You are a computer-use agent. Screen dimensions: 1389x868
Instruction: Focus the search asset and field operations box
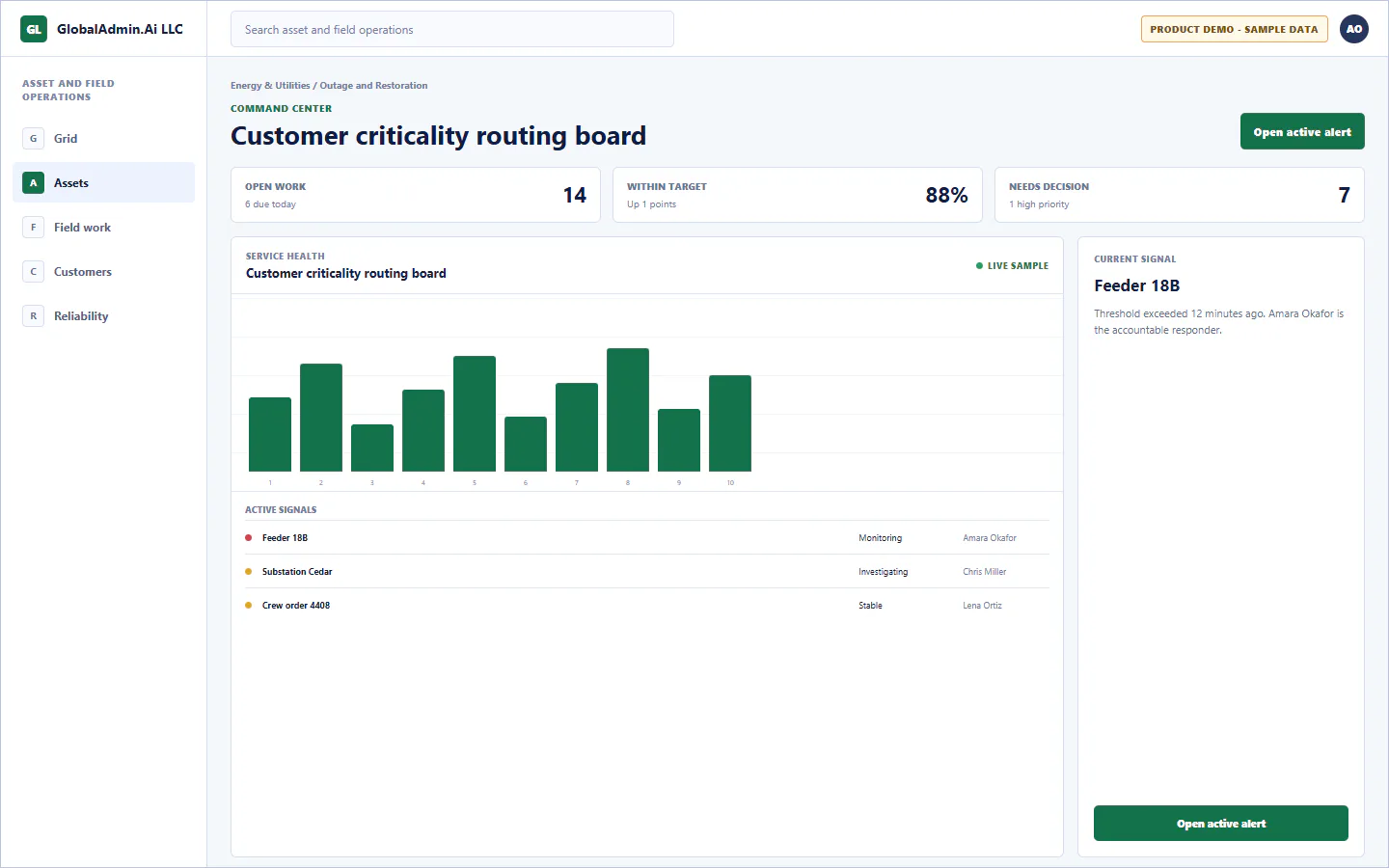coord(452,29)
